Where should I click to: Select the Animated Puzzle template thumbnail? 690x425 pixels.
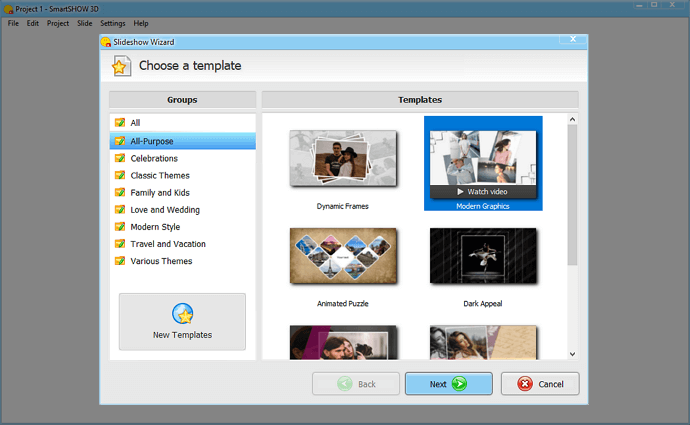pos(343,256)
